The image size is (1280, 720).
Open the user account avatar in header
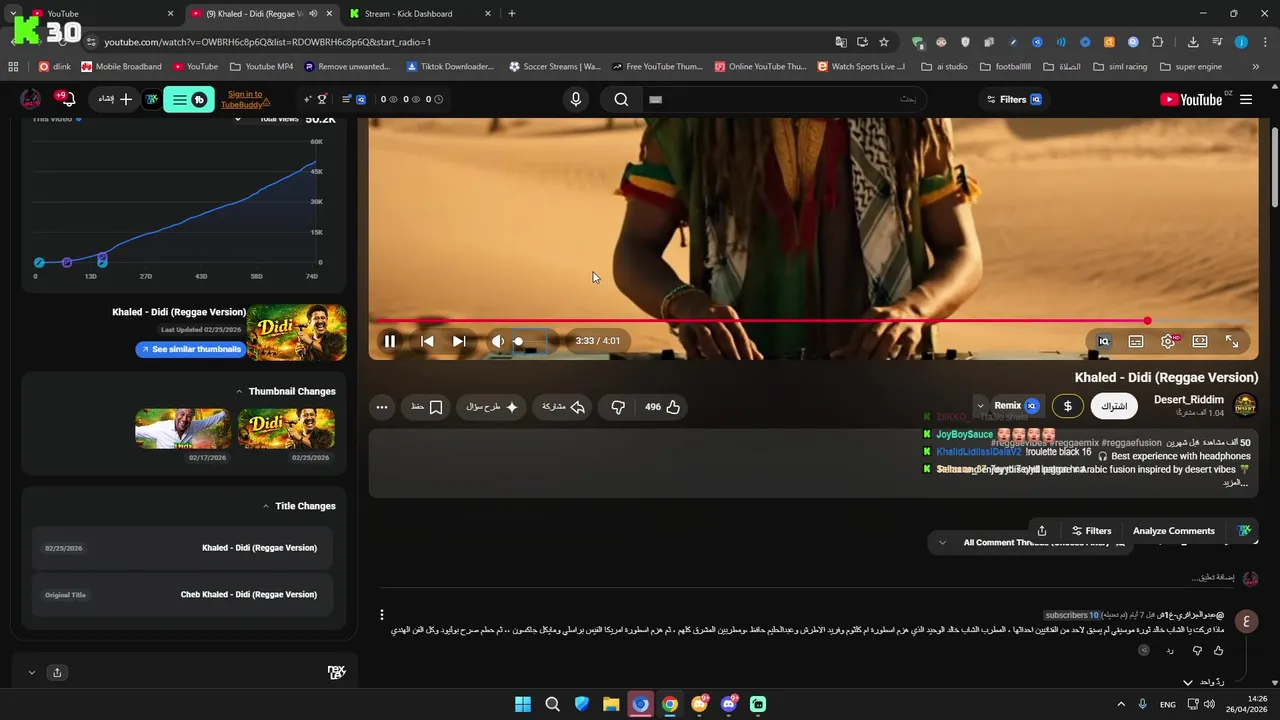point(31,99)
